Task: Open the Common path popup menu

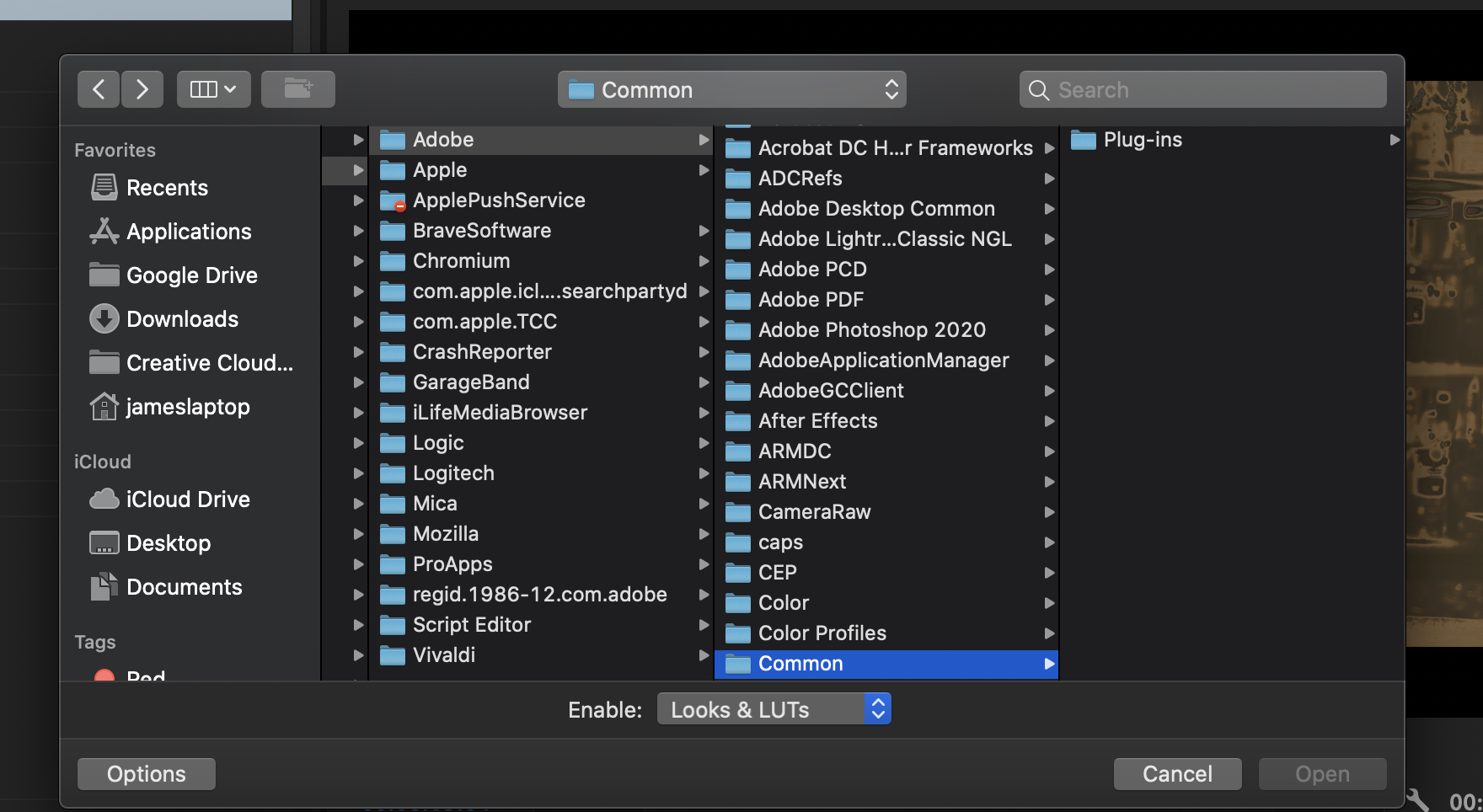Action: click(x=731, y=89)
